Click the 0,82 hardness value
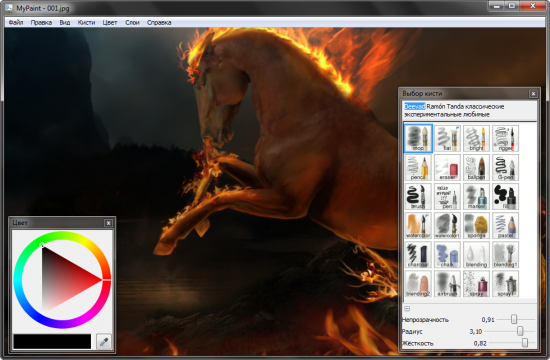The image size is (550, 360). tap(480, 343)
